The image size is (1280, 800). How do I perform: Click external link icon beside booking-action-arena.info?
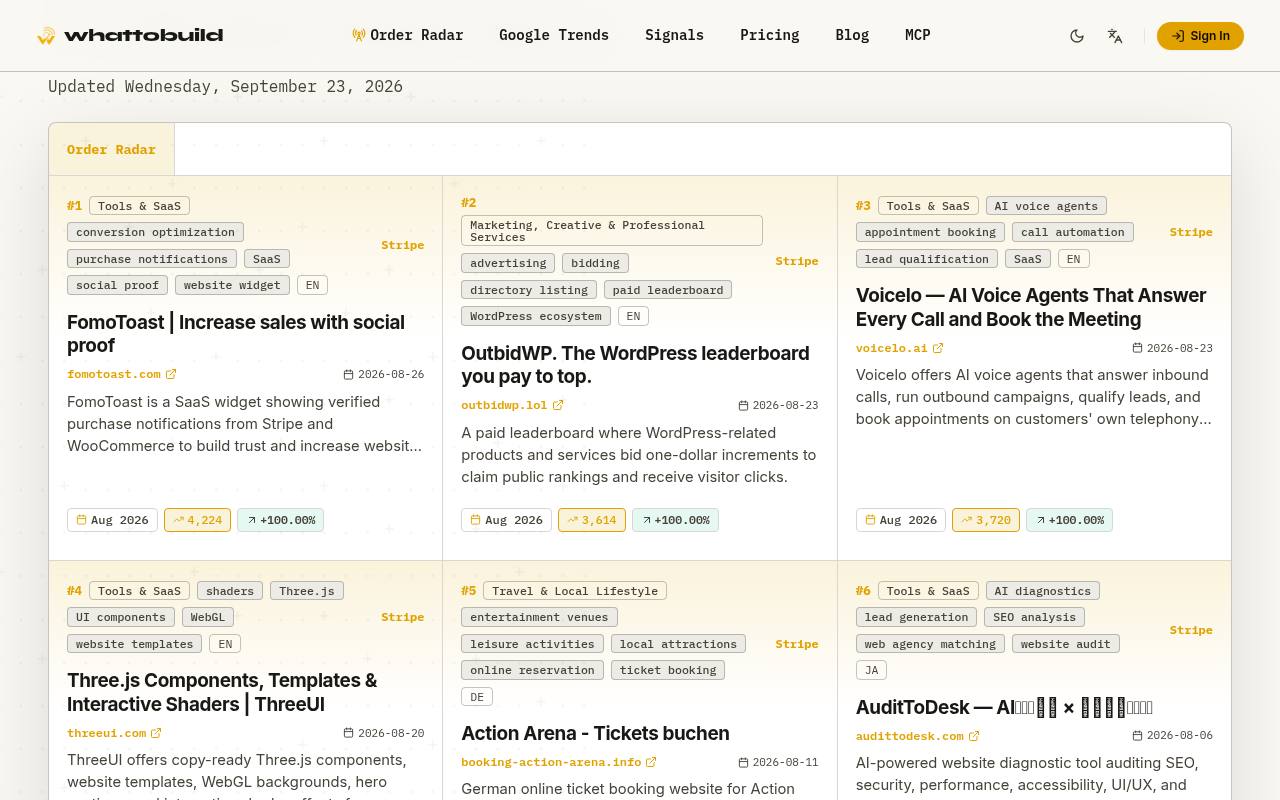tap(651, 762)
